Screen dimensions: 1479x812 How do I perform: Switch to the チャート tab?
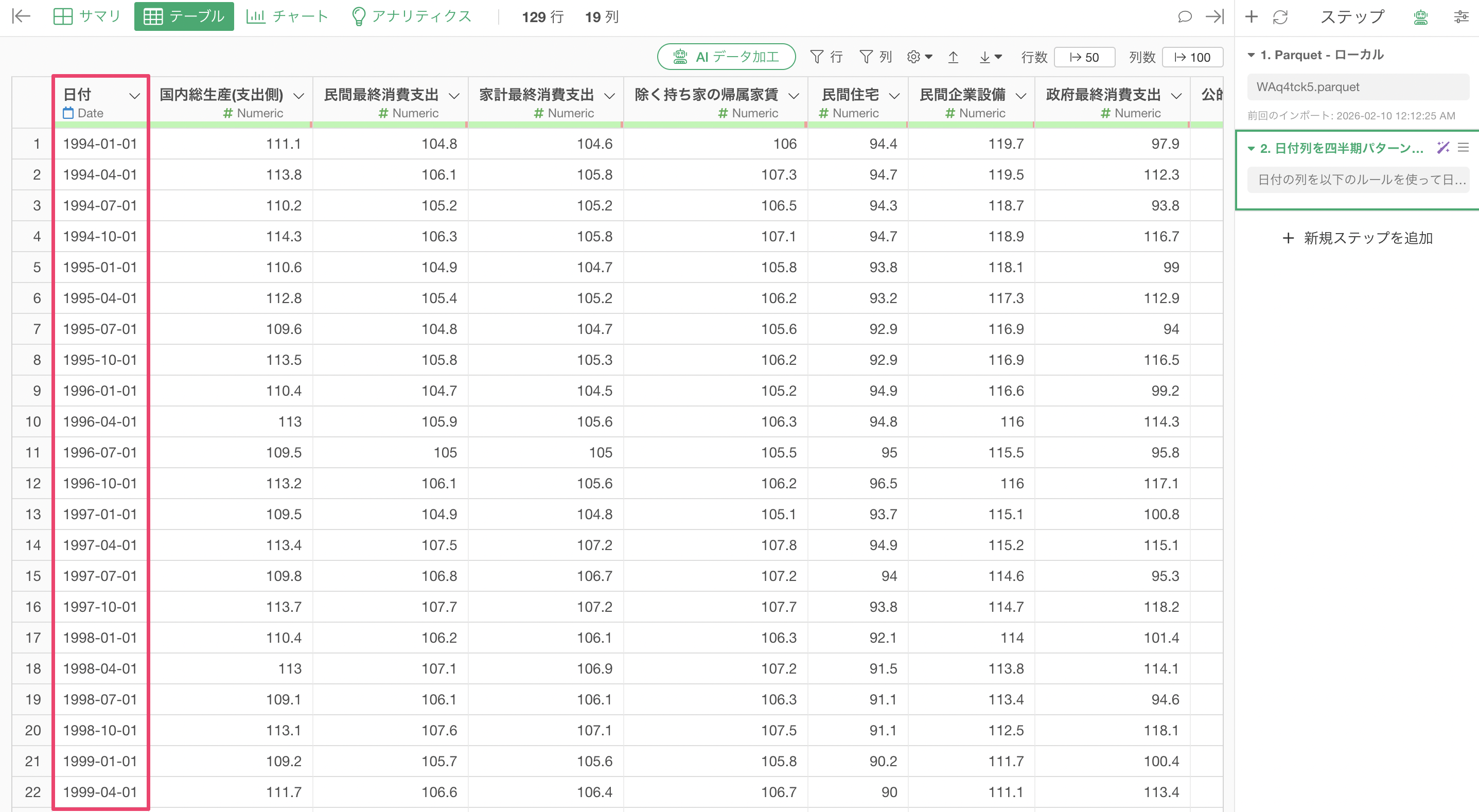[x=287, y=16]
